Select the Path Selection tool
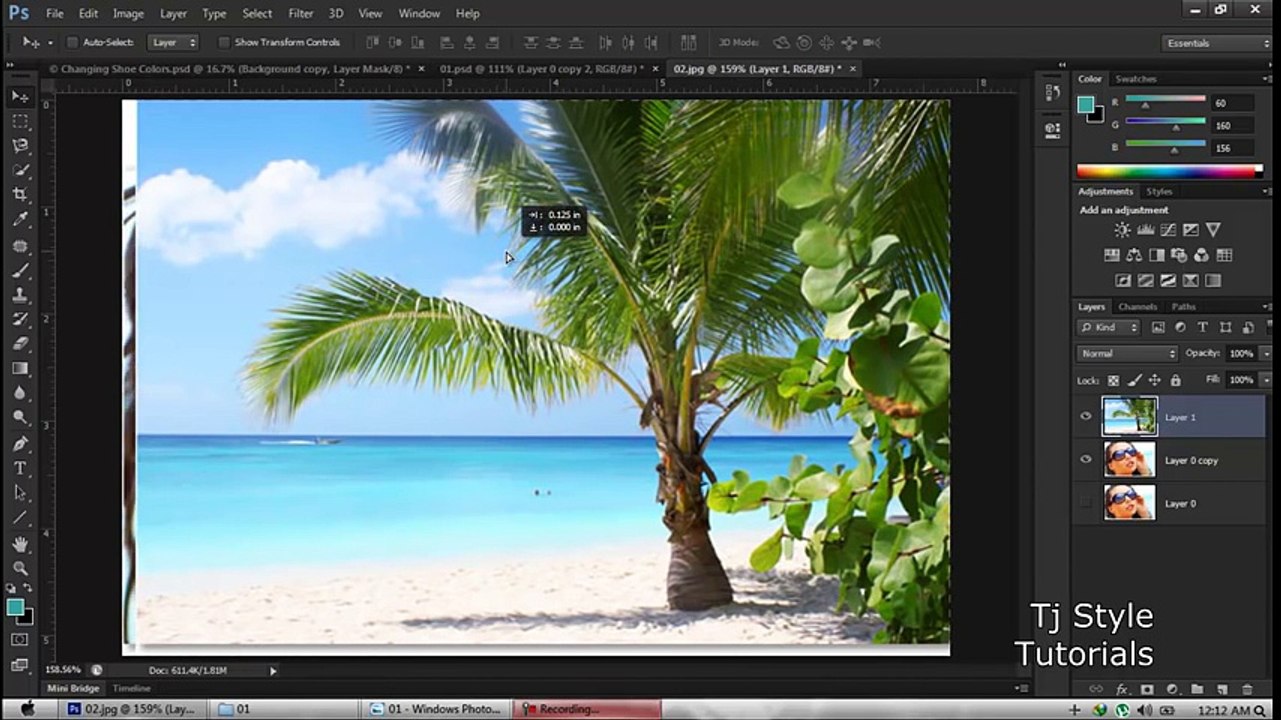Viewport: 1281px width, 720px height. pyautogui.click(x=20, y=493)
